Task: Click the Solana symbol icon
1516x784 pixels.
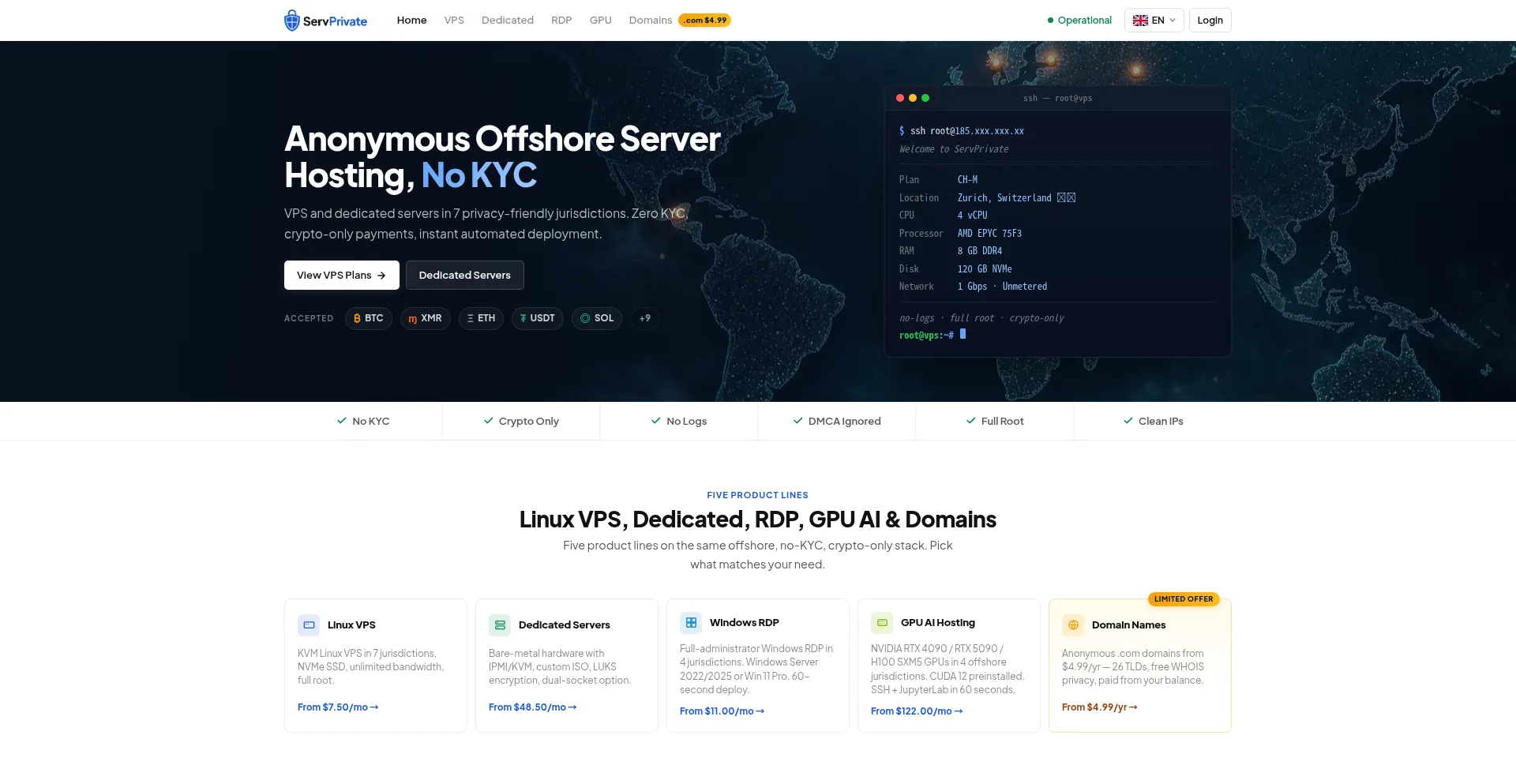Action: point(585,318)
